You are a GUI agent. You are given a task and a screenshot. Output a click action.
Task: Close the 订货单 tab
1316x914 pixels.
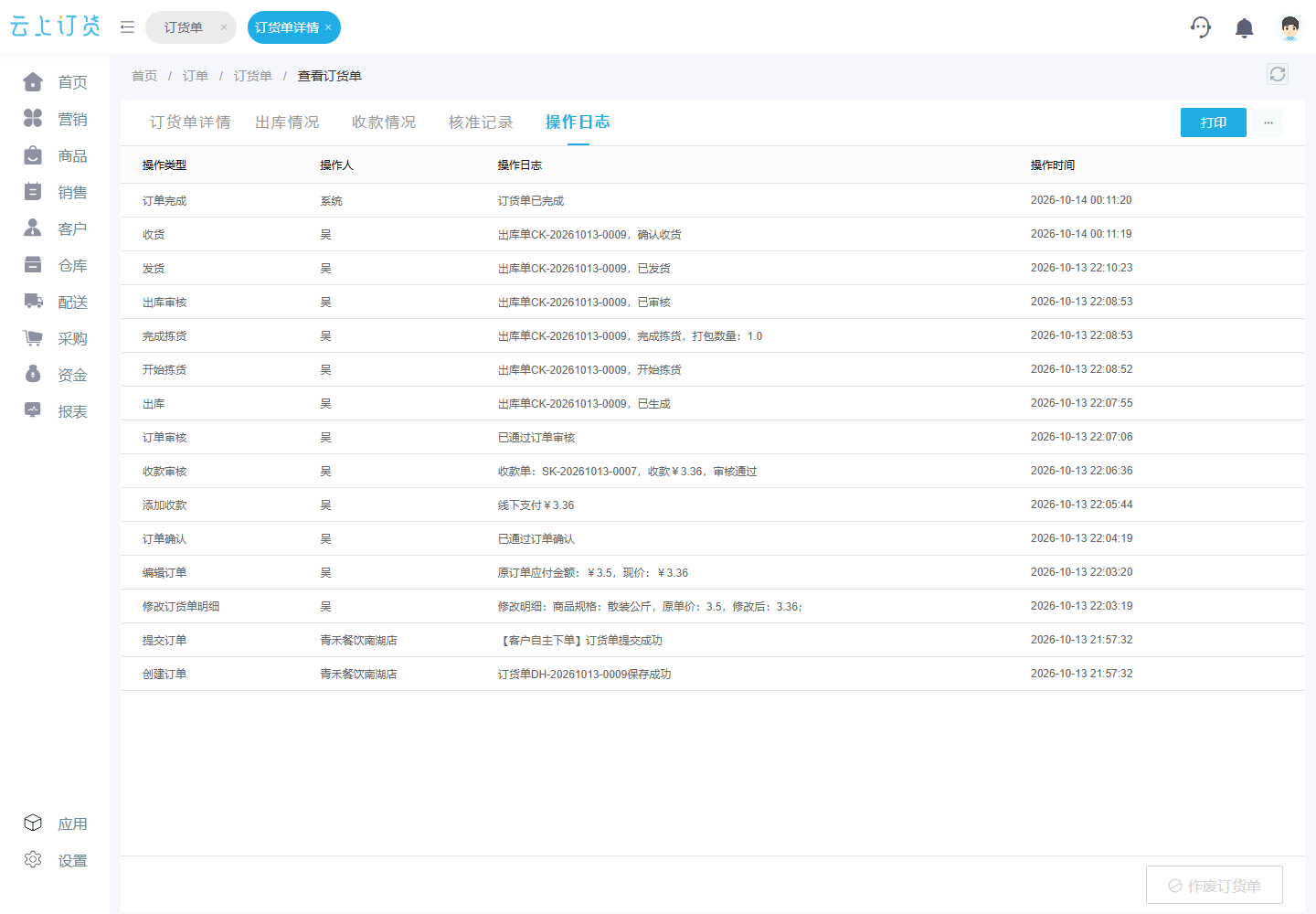(x=224, y=27)
